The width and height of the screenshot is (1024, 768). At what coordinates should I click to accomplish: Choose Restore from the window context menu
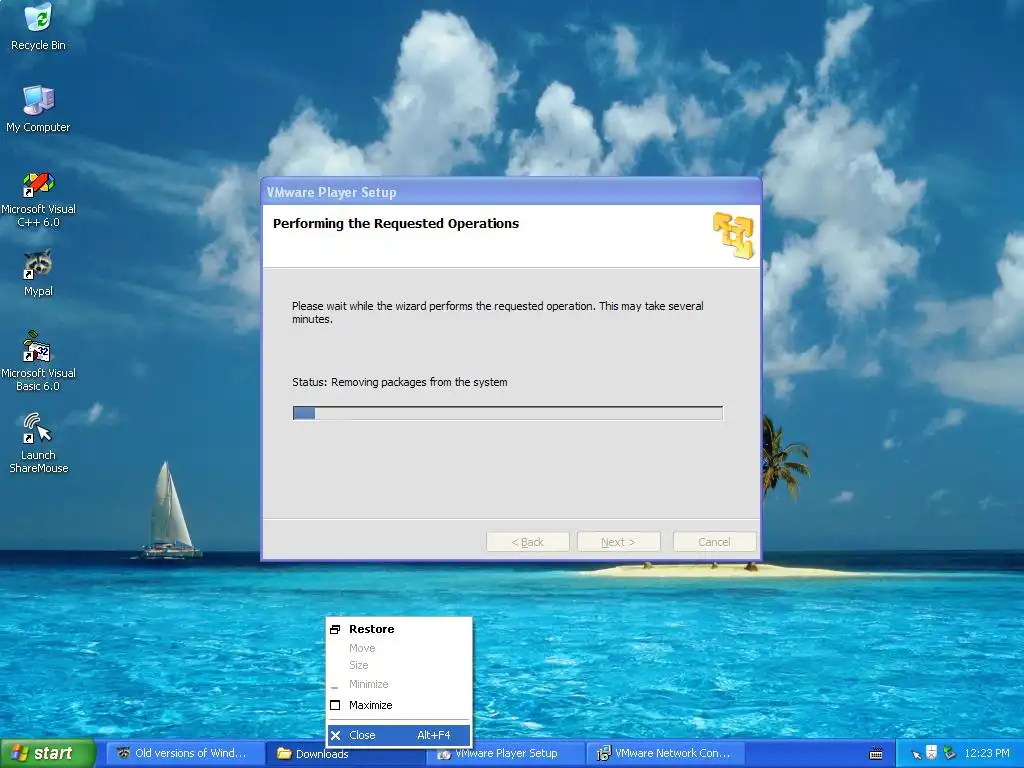[398, 629]
